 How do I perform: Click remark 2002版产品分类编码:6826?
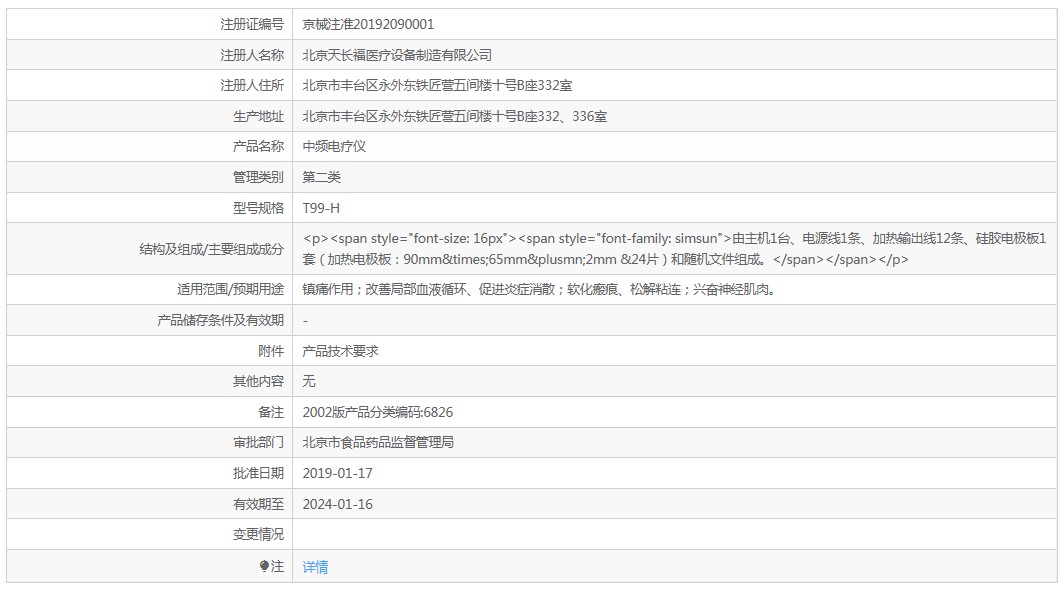tap(377, 413)
